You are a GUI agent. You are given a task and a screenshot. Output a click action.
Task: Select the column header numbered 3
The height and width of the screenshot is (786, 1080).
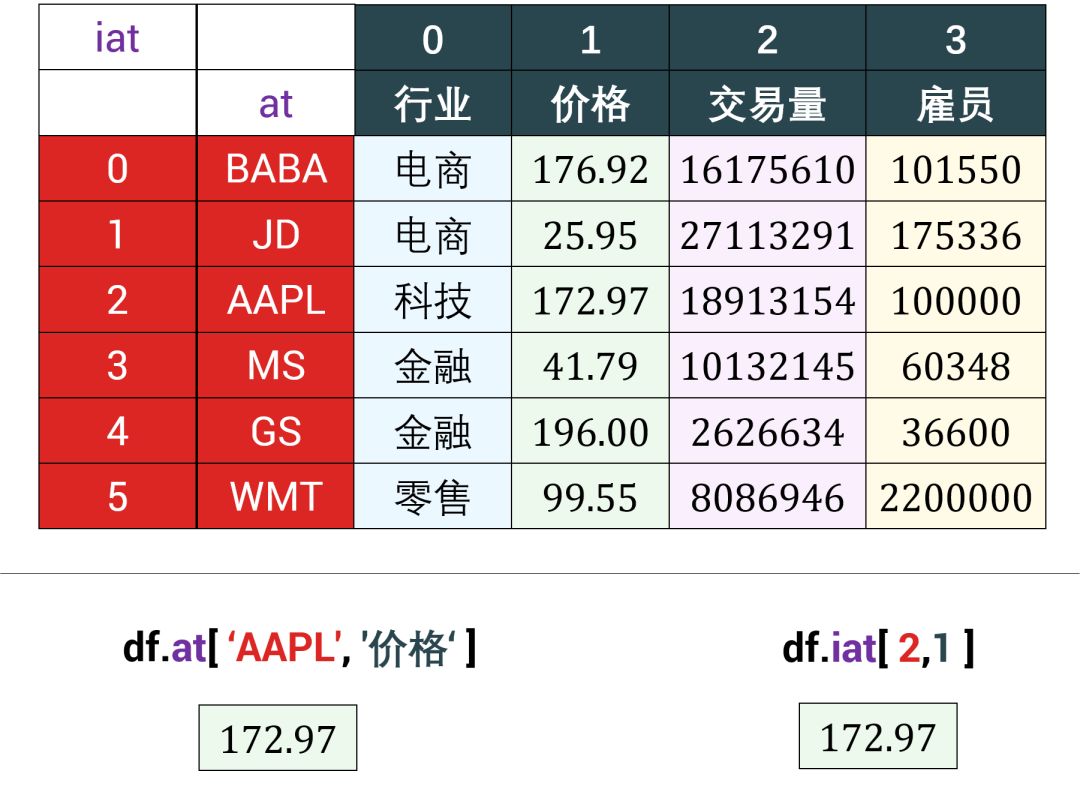tap(955, 40)
